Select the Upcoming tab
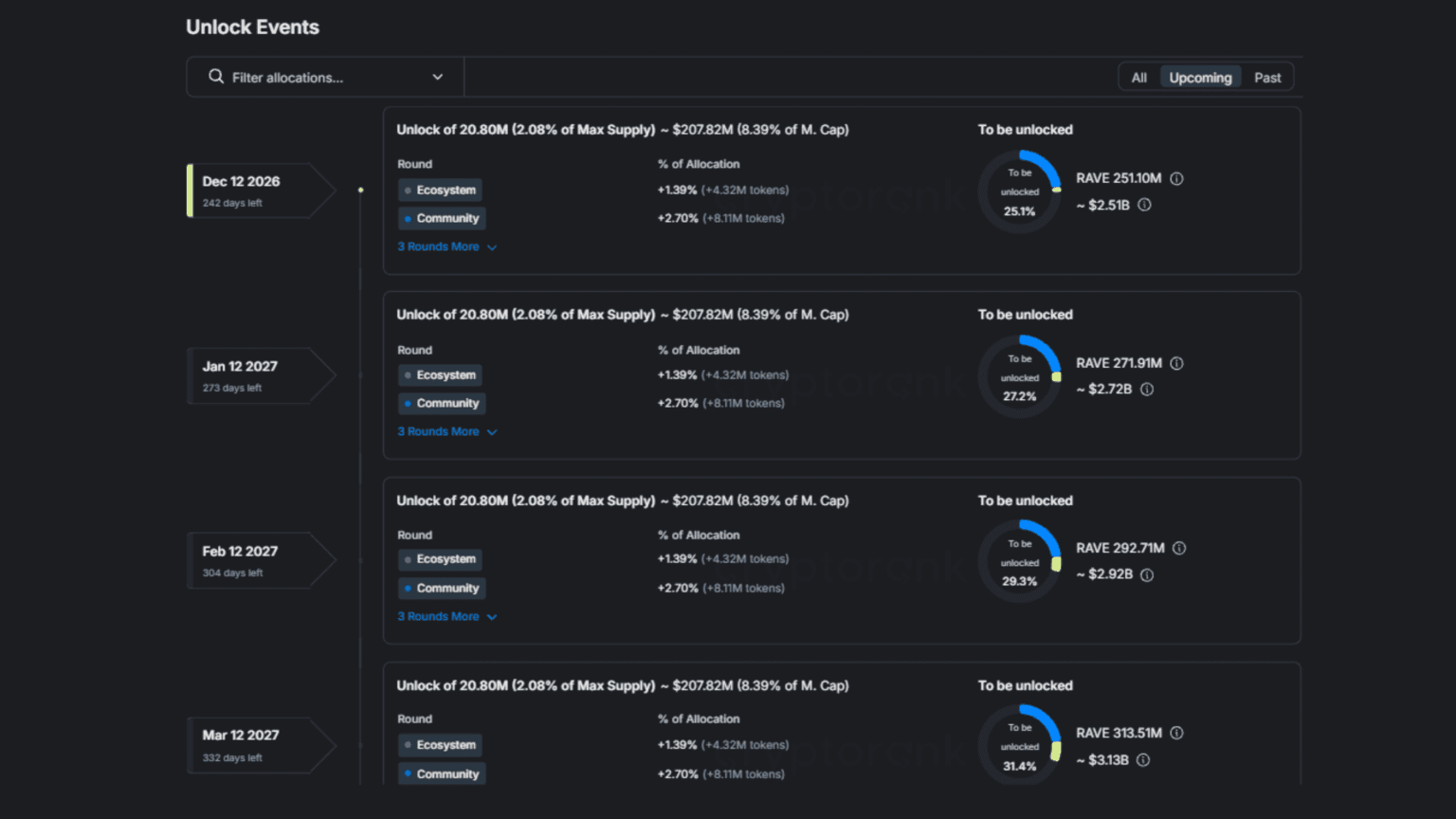The width and height of the screenshot is (1456, 819). 1200,78
